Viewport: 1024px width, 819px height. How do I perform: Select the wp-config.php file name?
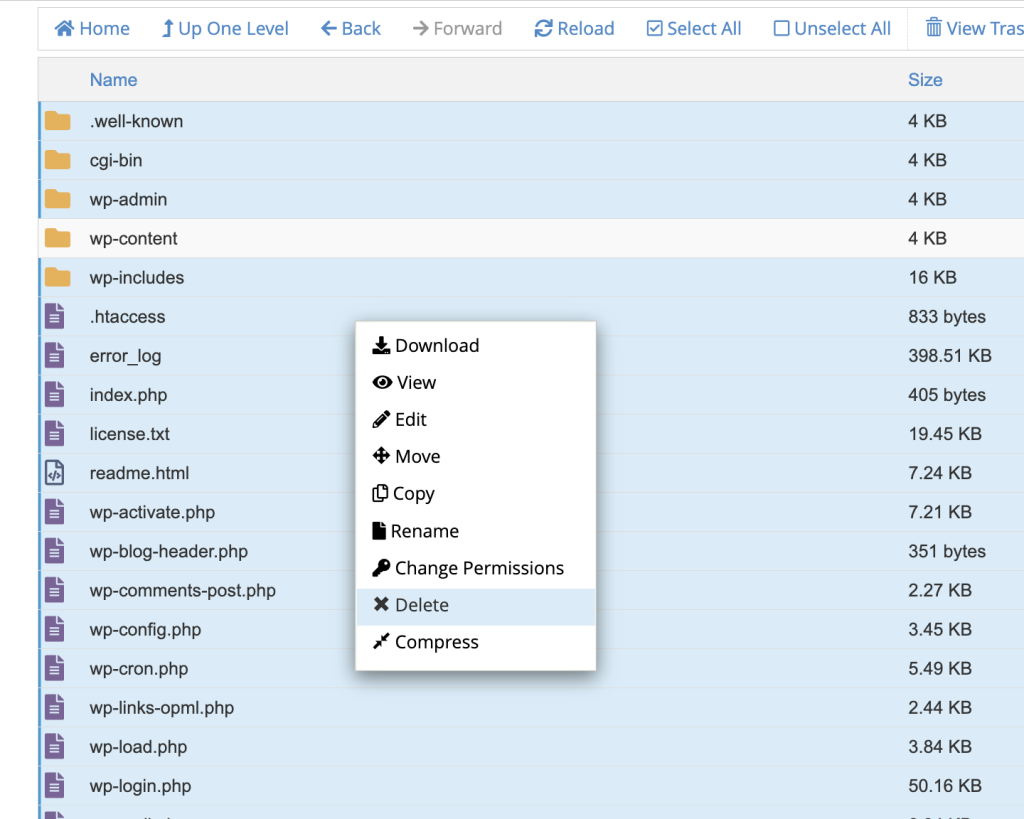145,630
